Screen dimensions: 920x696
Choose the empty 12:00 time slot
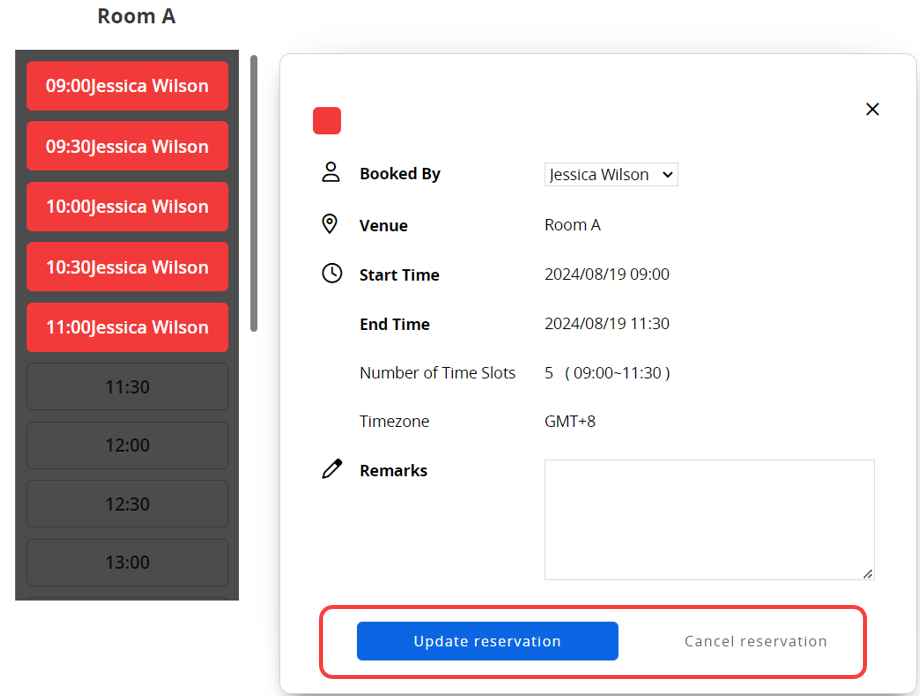(x=127, y=445)
